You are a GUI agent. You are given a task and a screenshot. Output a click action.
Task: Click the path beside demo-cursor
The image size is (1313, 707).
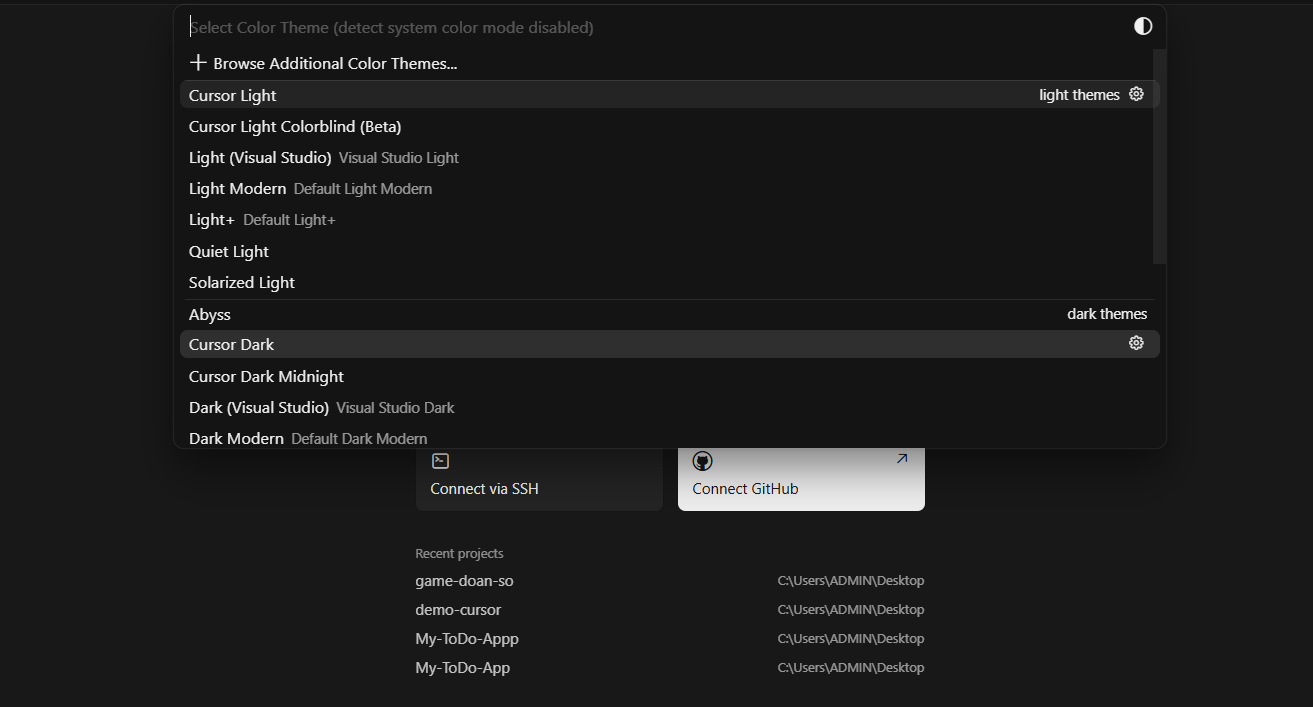(x=851, y=609)
